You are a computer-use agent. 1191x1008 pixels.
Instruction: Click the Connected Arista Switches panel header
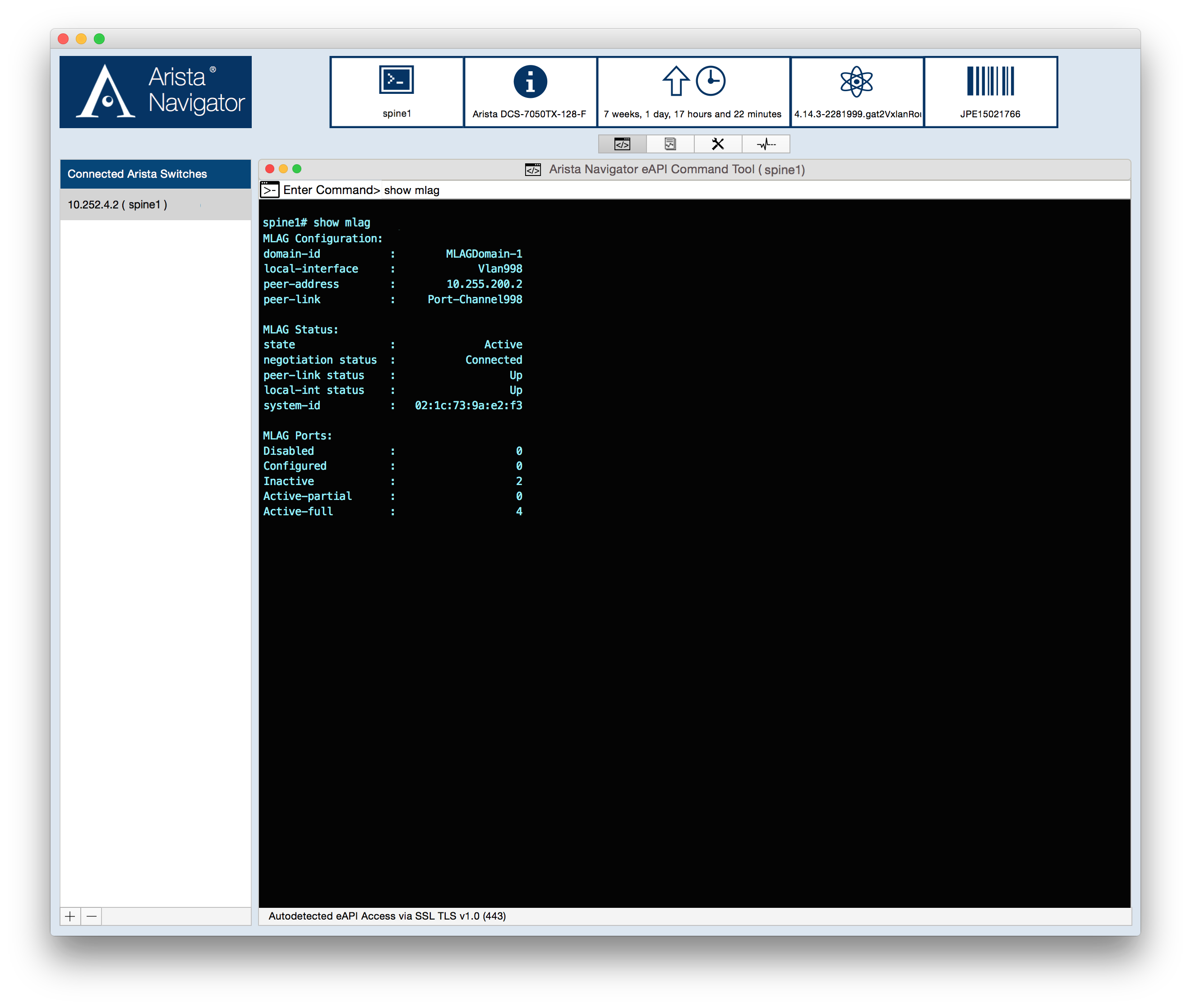pos(155,174)
